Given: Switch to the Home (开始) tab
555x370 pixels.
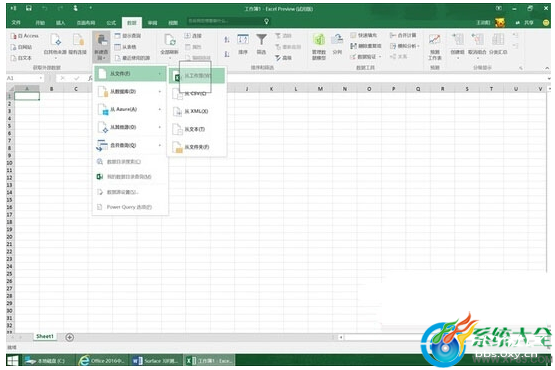Looking at the screenshot, I should (40, 23).
